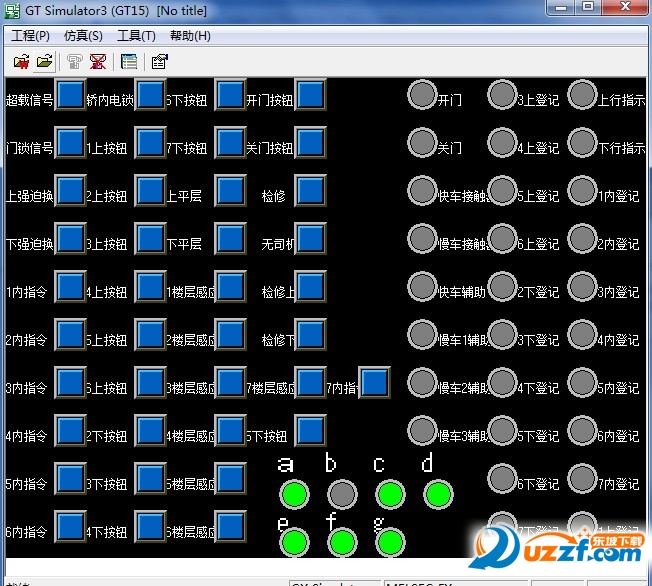
Task: Click the 4下按钮 blue button
Action: [x=150, y=527]
